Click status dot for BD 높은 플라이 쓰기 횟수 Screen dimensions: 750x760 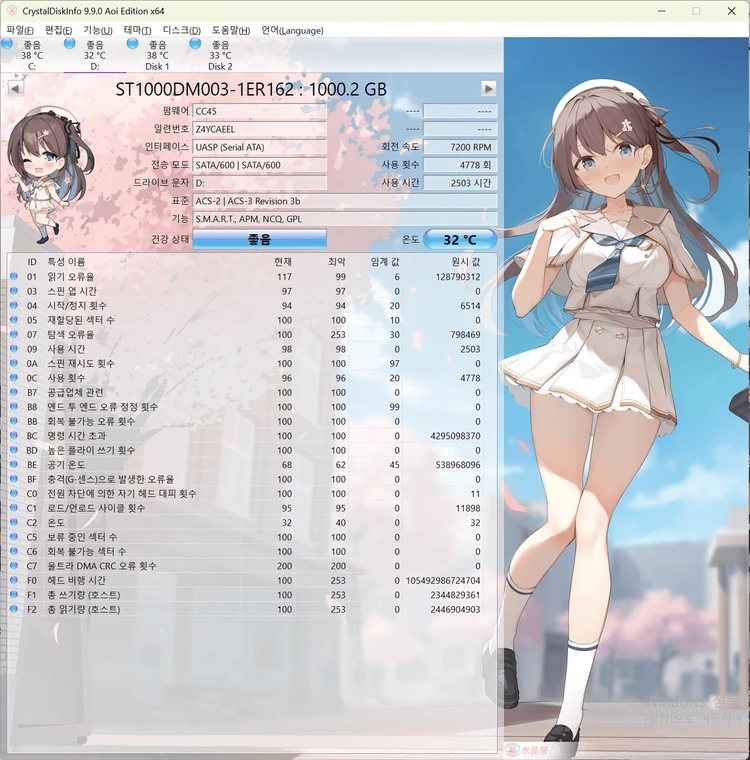click(x=14, y=450)
